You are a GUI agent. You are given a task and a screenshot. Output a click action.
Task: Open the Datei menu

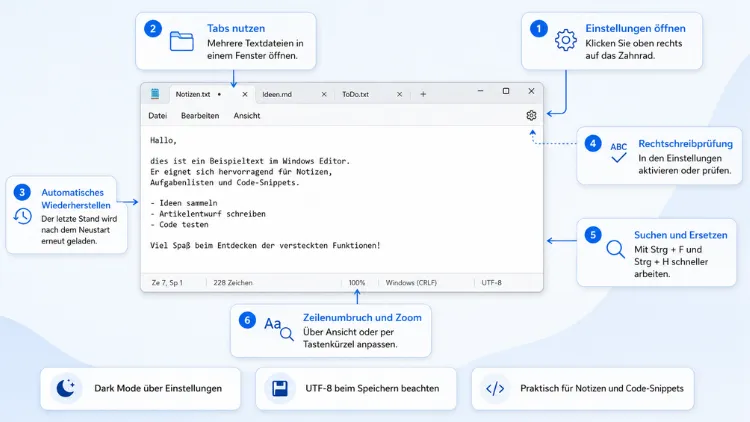[x=157, y=116]
